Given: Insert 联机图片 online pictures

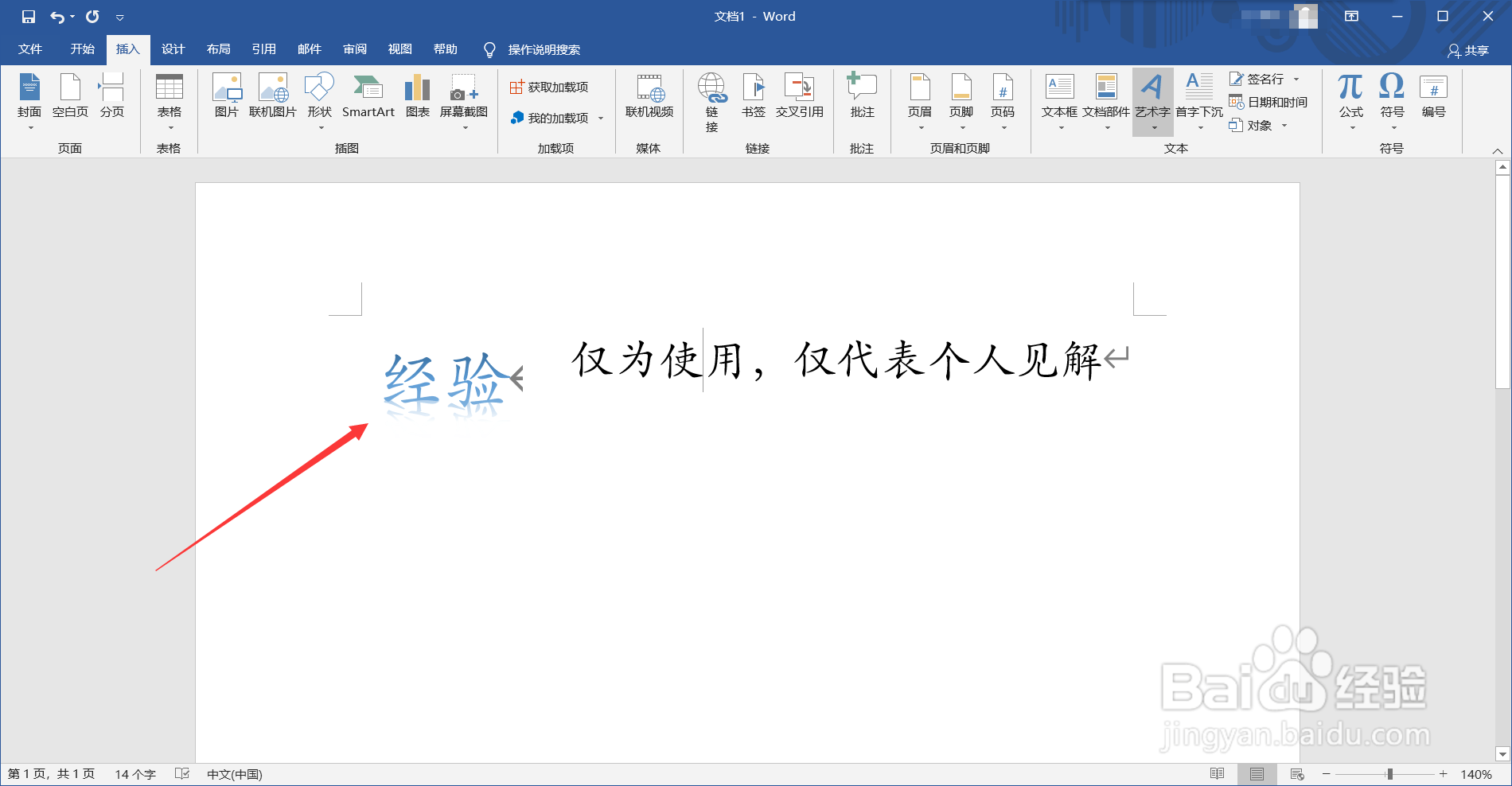Looking at the screenshot, I should (x=273, y=96).
